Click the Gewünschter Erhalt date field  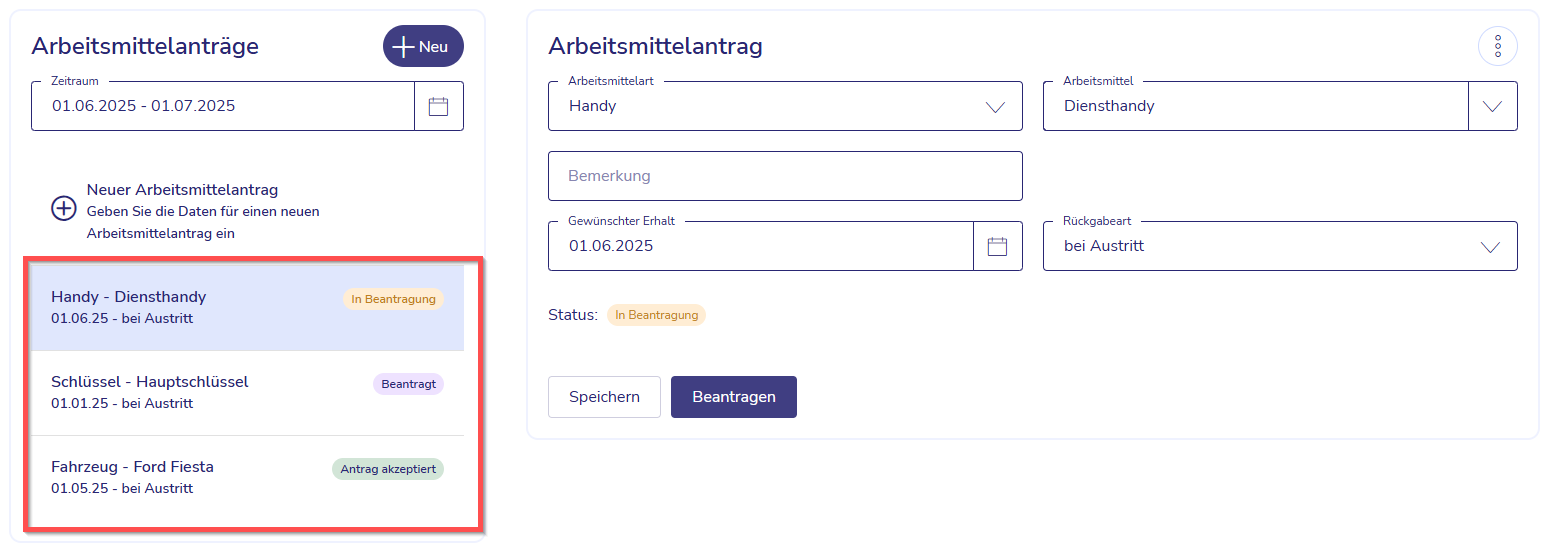pos(761,246)
